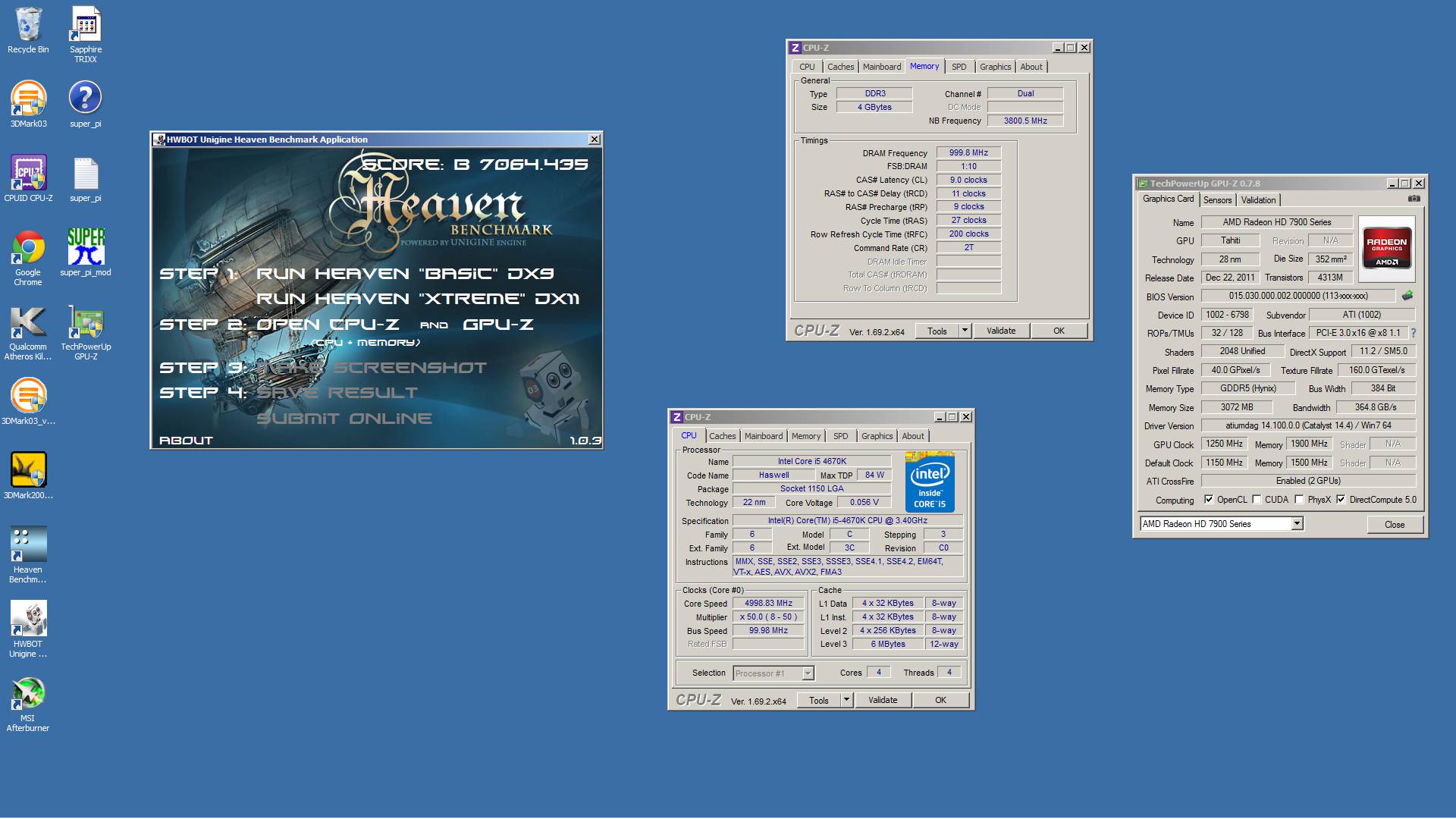This screenshot has width=1456, height=819.
Task: Click OK in lower CPU-Z window
Action: (940, 700)
